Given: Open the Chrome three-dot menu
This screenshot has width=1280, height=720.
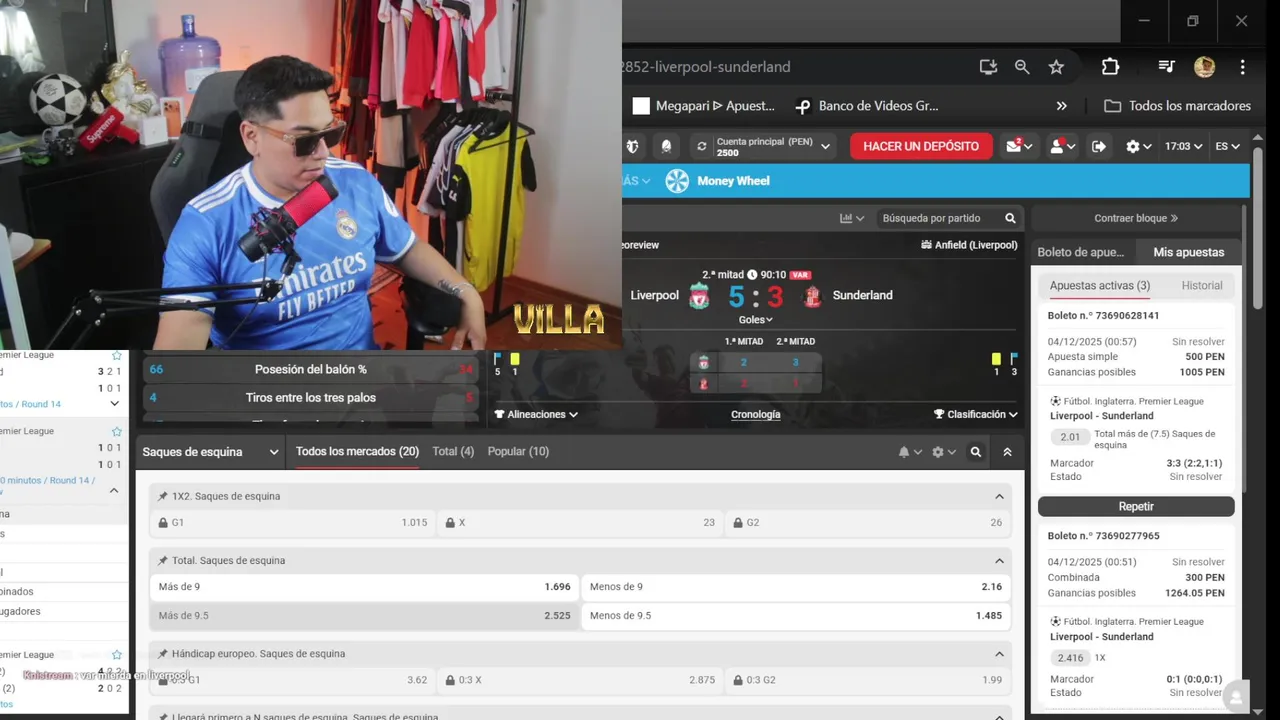Looking at the screenshot, I should pos(1242,67).
